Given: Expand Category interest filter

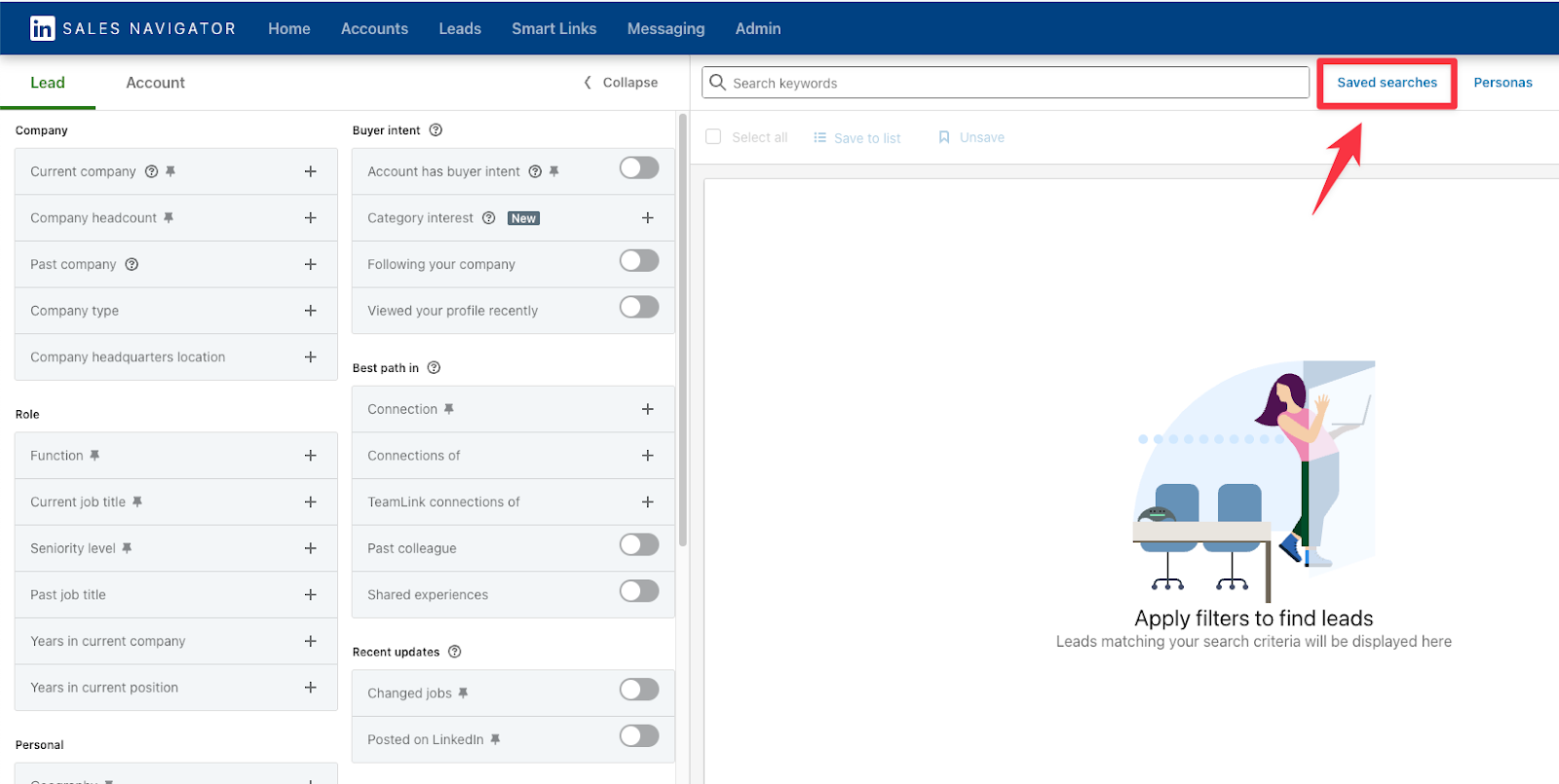Looking at the screenshot, I should [648, 218].
